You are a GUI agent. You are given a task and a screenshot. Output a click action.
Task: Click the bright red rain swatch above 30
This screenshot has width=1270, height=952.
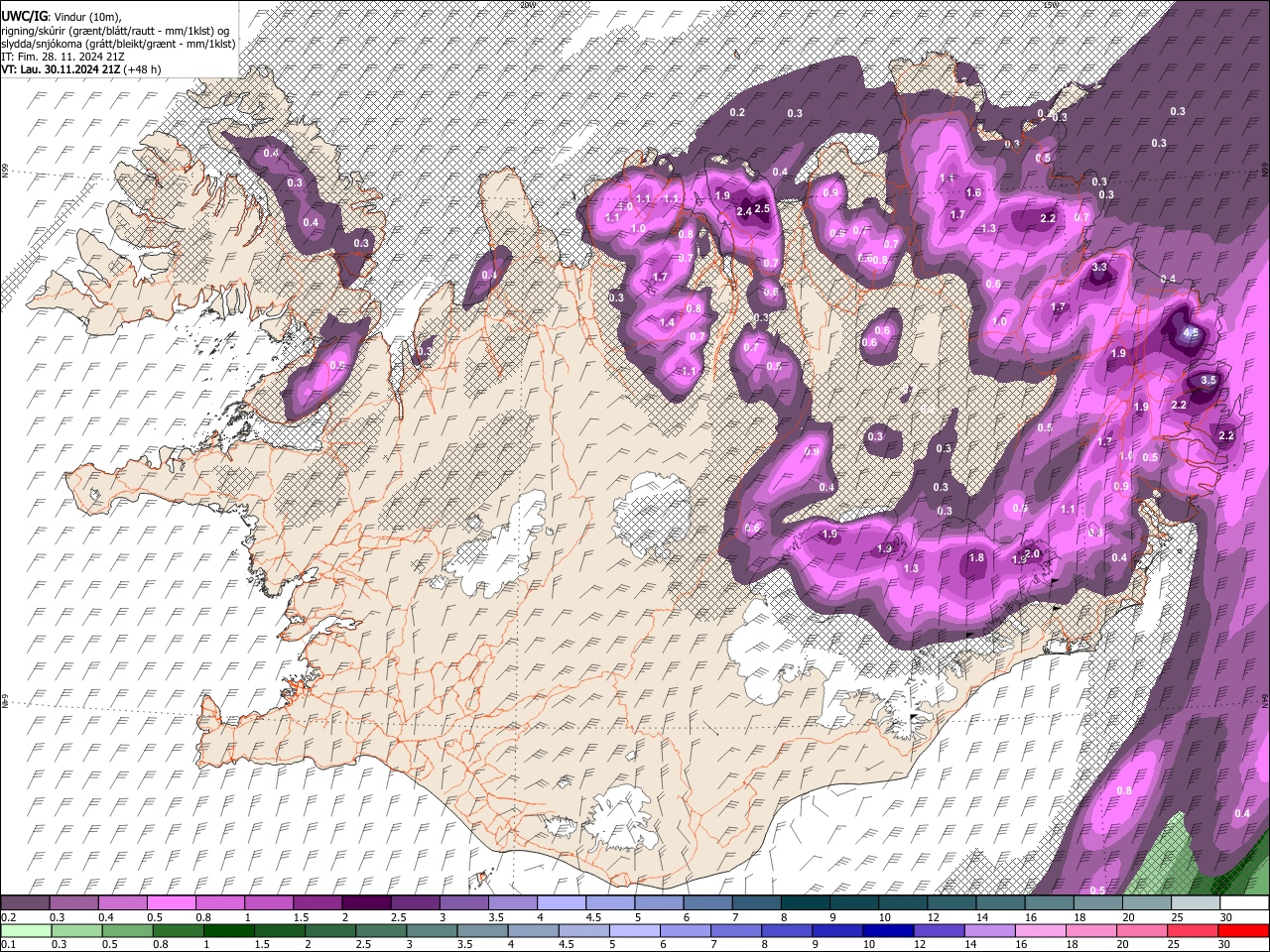pyautogui.click(x=1244, y=930)
